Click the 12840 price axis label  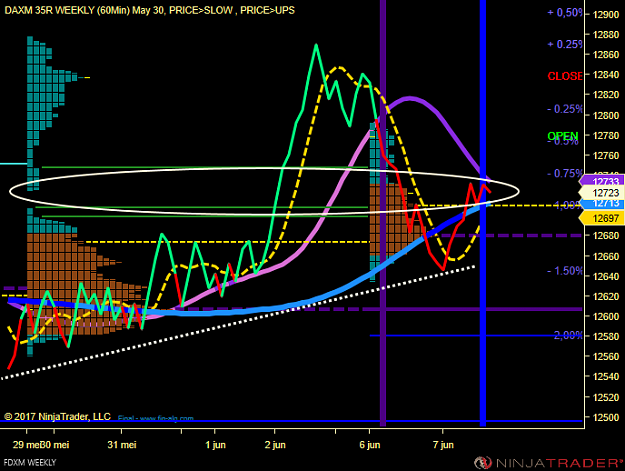pos(606,75)
